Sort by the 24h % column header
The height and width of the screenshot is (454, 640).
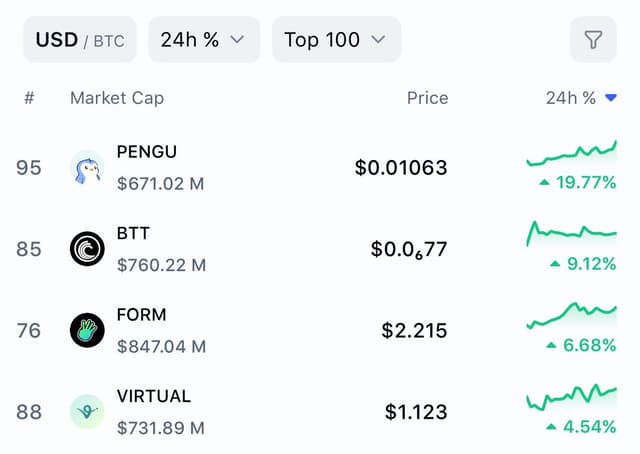tap(571, 98)
